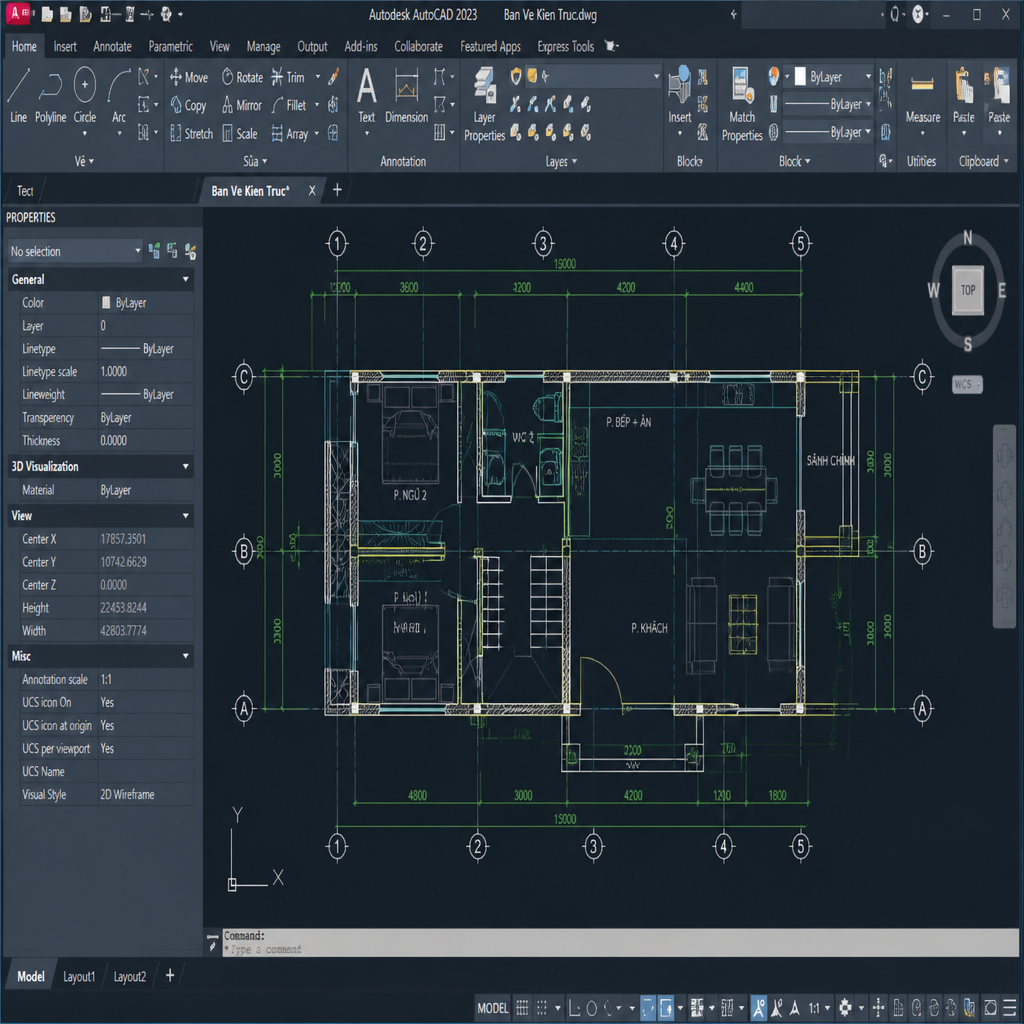
Task: Toggle polar tracking in status bar
Action: (592, 1008)
